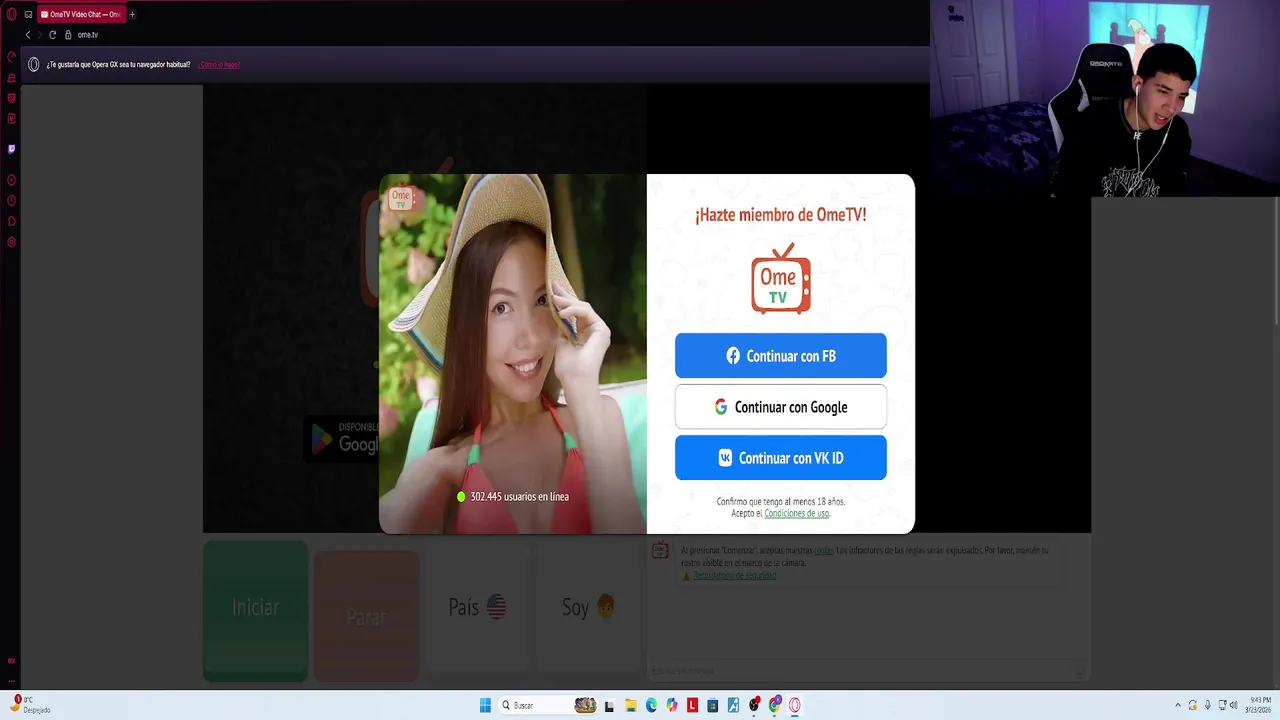Click the ¡Hazte miembro de OmeTV! heading
This screenshot has width=1280, height=720.
click(x=781, y=215)
